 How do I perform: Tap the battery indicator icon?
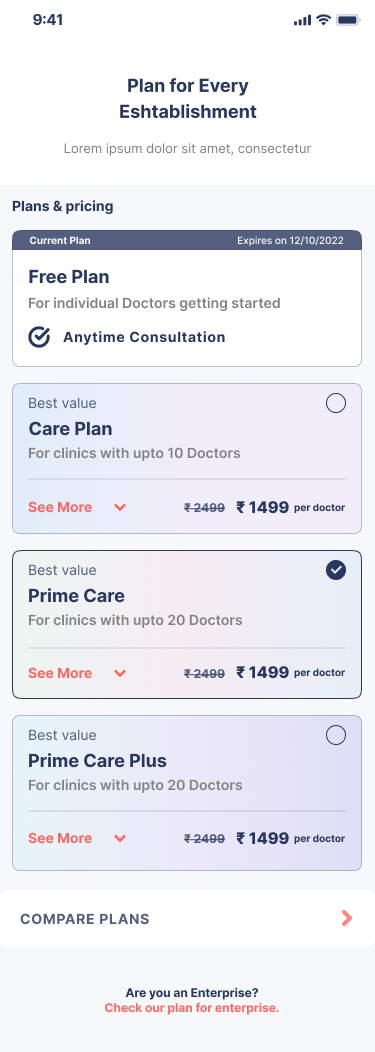349,20
